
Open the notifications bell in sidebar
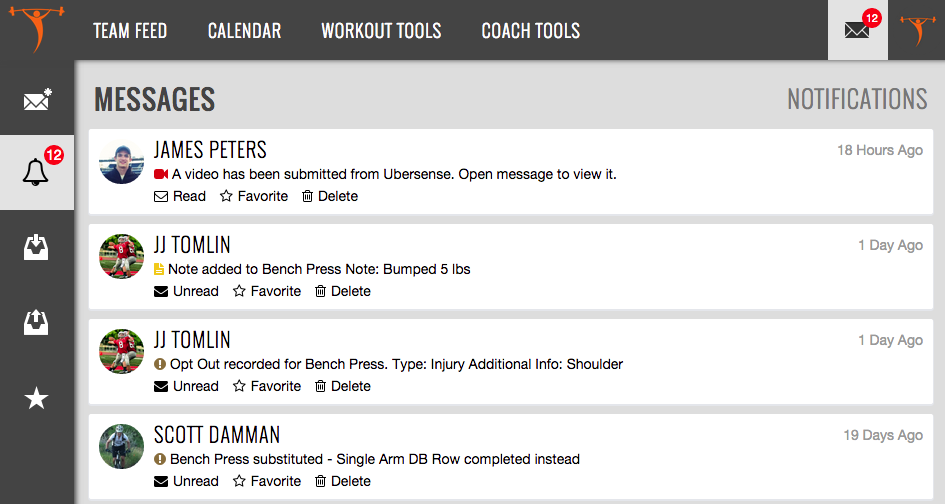(37, 172)
